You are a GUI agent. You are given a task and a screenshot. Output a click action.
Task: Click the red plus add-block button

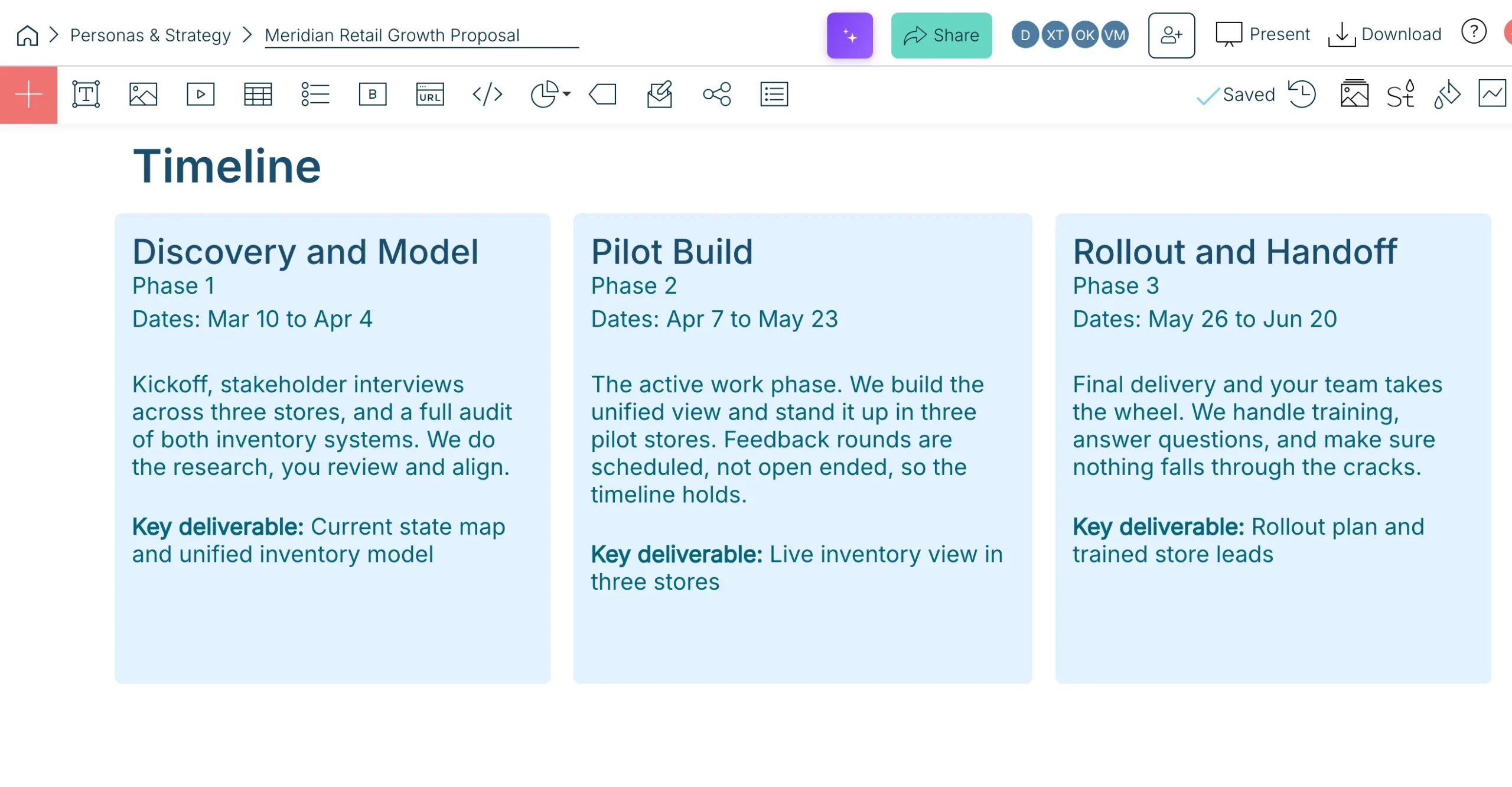pos(28,95)
